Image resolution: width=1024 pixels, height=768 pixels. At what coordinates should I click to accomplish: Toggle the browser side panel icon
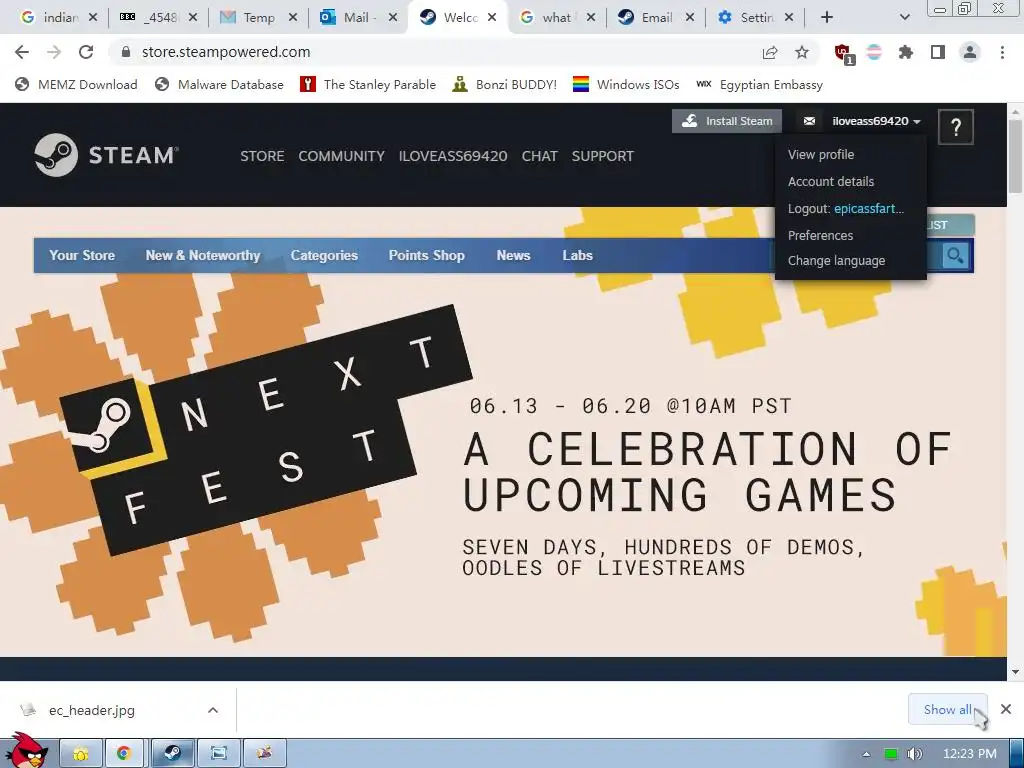pyautogui.click(x=938, y=52)
